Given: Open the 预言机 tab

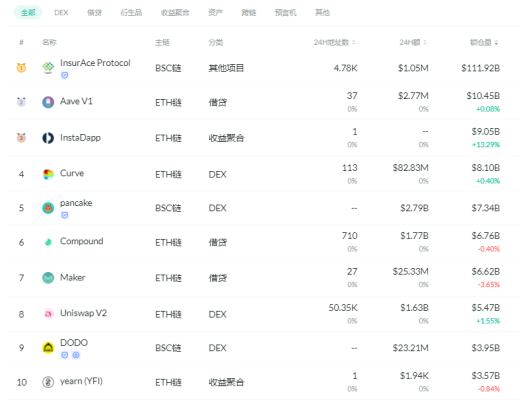Looking at the screenshot, I should pyautogui.click(x=285, y=12).
